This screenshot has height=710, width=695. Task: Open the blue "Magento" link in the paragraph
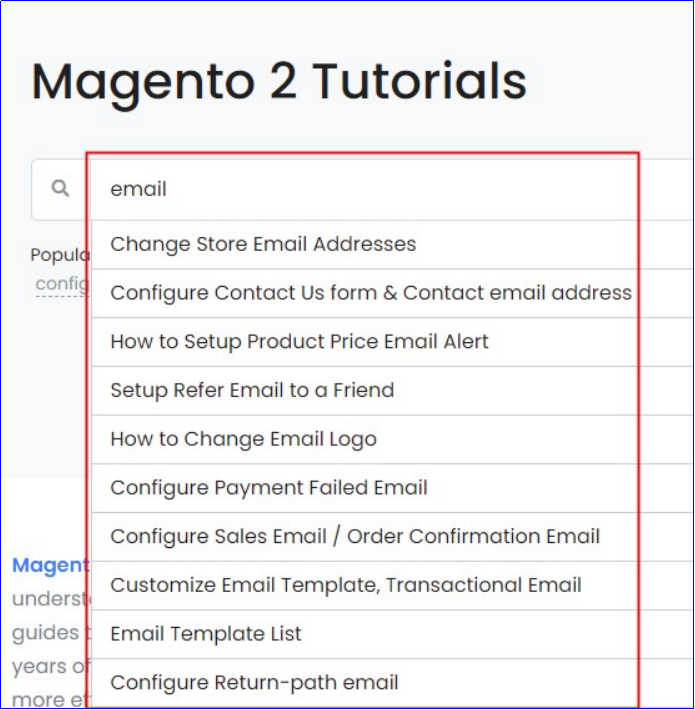(x=51, y=565)
